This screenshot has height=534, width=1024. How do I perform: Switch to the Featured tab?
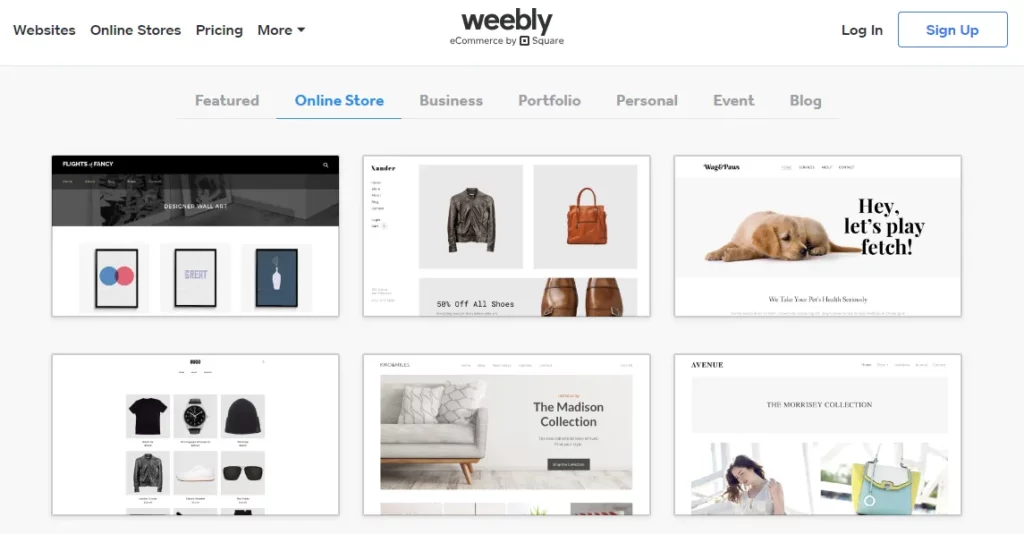[x=227, y=101]
